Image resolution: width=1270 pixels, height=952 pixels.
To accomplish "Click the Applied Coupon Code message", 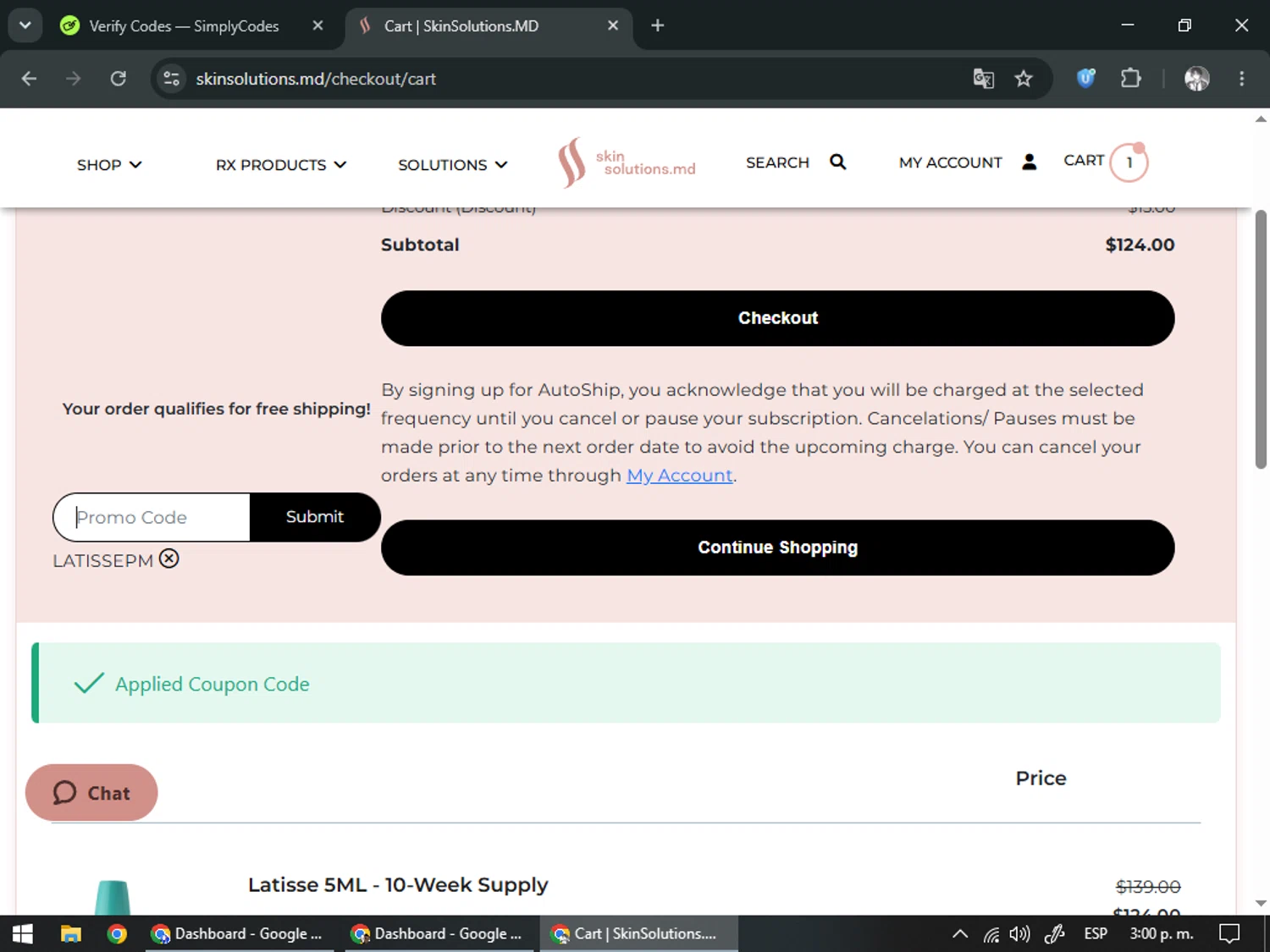I will (x=212, y=684).
